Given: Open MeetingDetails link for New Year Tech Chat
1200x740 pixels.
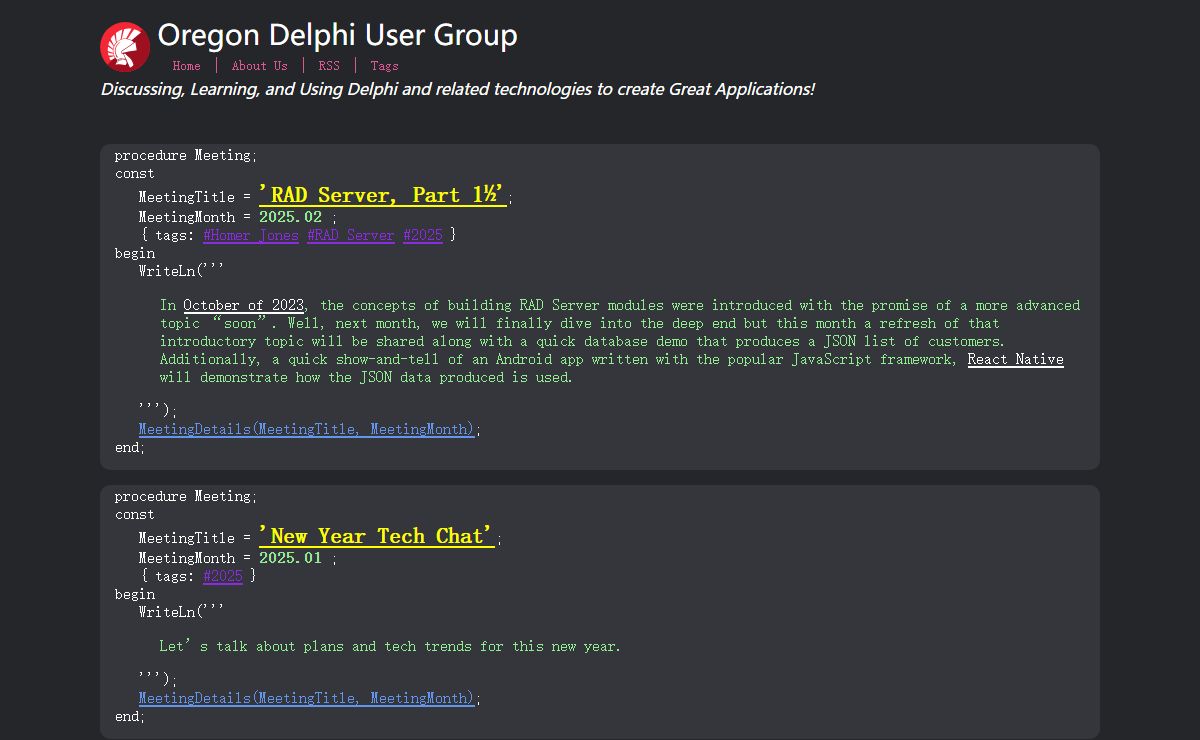Looking at the screenshot, I should point(306,698).
